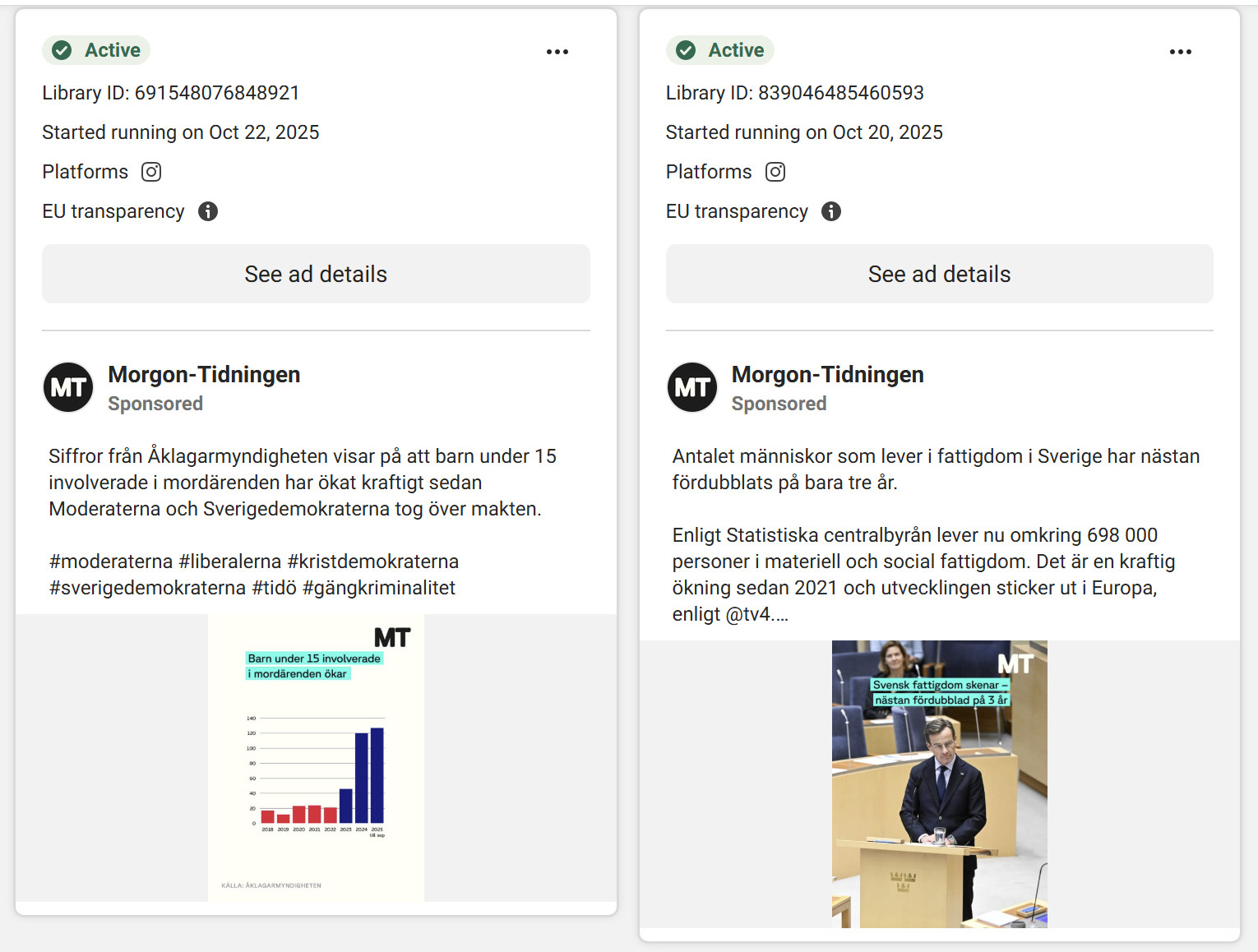The width and height of the screenshot is (1258, 952).
Task: Click the #gängkriminalitet hashtag
Action: pos(378,588)
